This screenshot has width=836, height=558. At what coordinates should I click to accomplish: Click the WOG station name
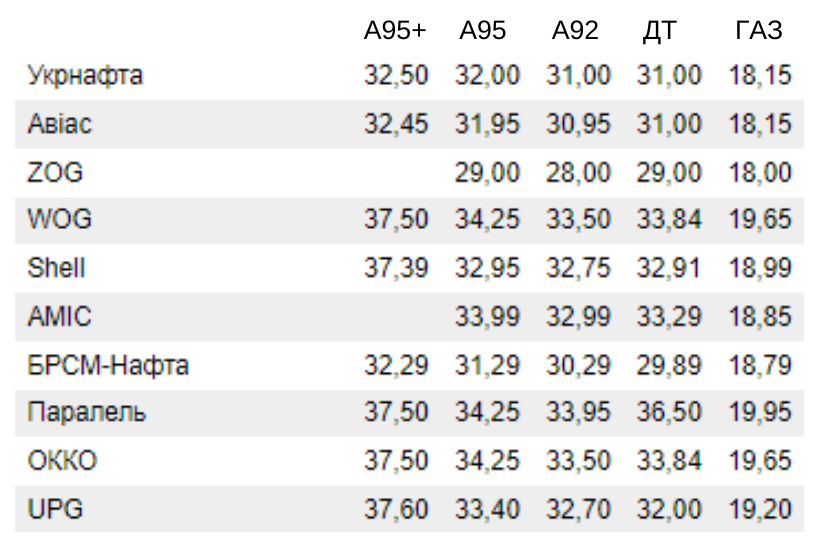(x=59, y=219)
